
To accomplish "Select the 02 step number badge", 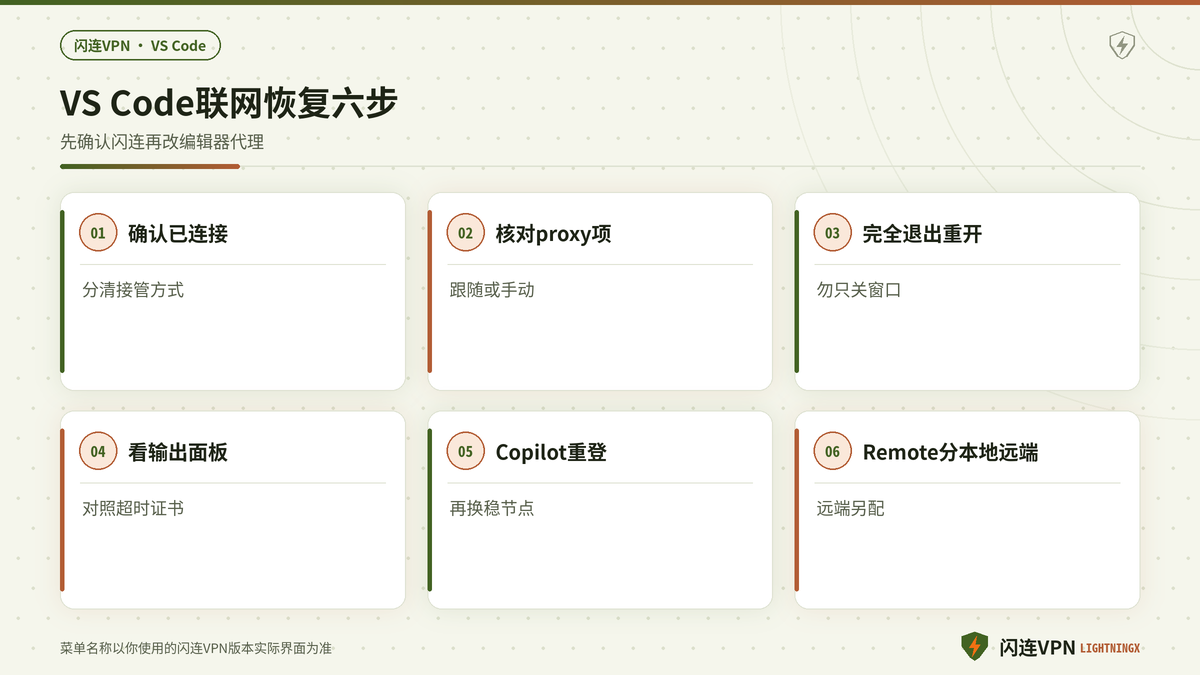I will 465,233.
